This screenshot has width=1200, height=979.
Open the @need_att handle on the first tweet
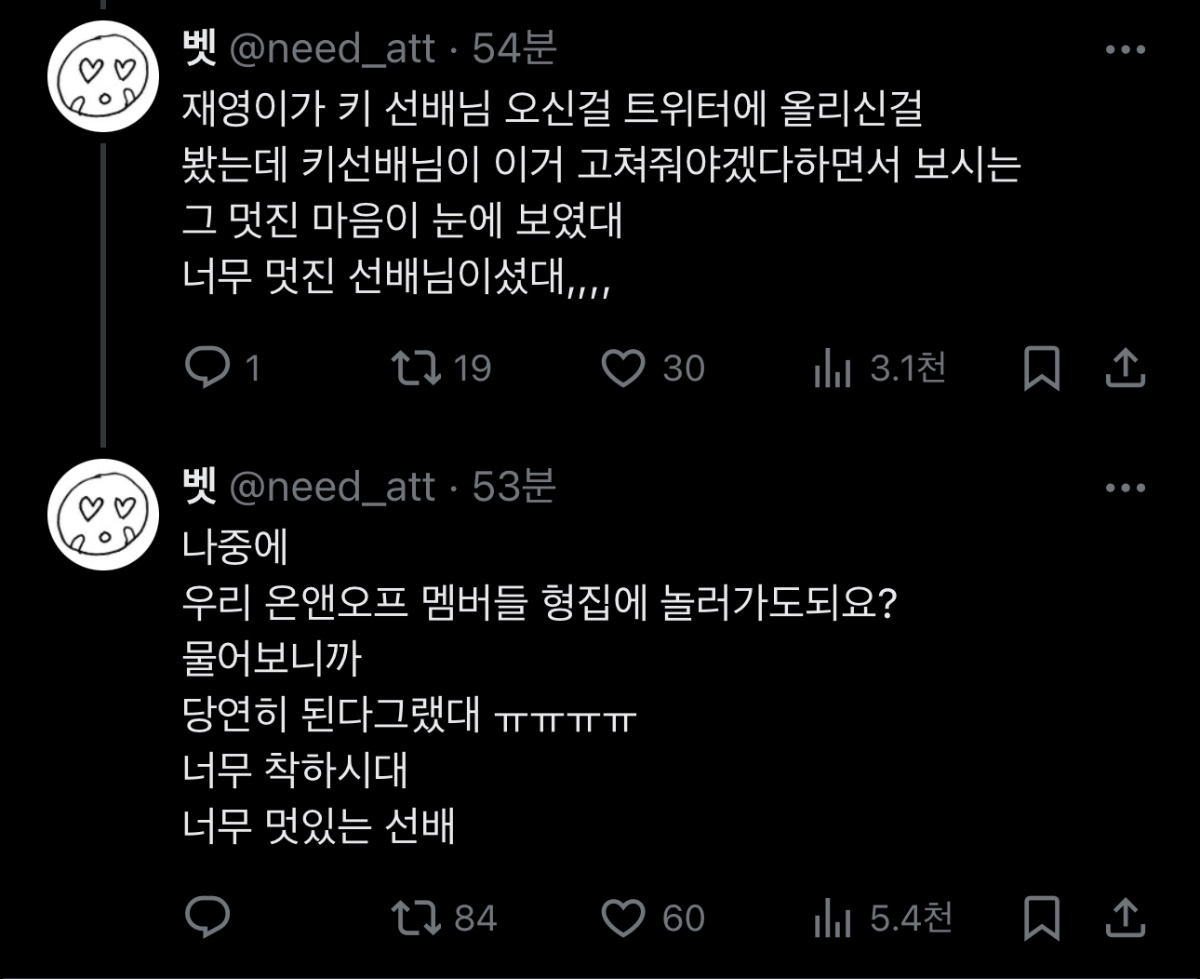click(334, 48)
